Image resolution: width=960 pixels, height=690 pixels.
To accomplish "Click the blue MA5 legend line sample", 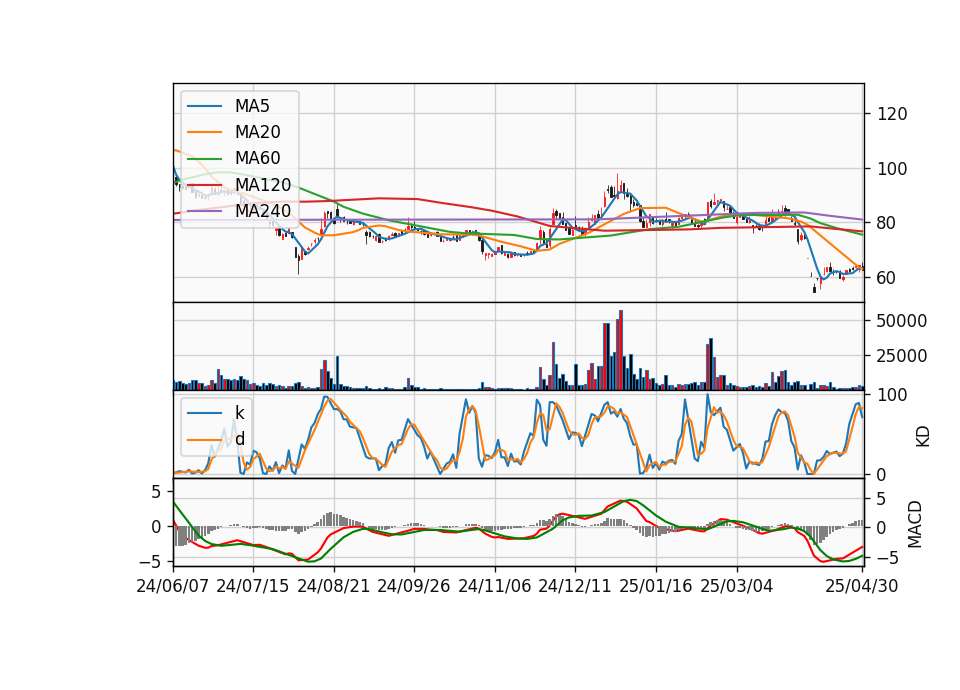I will [x=204, y=106].
